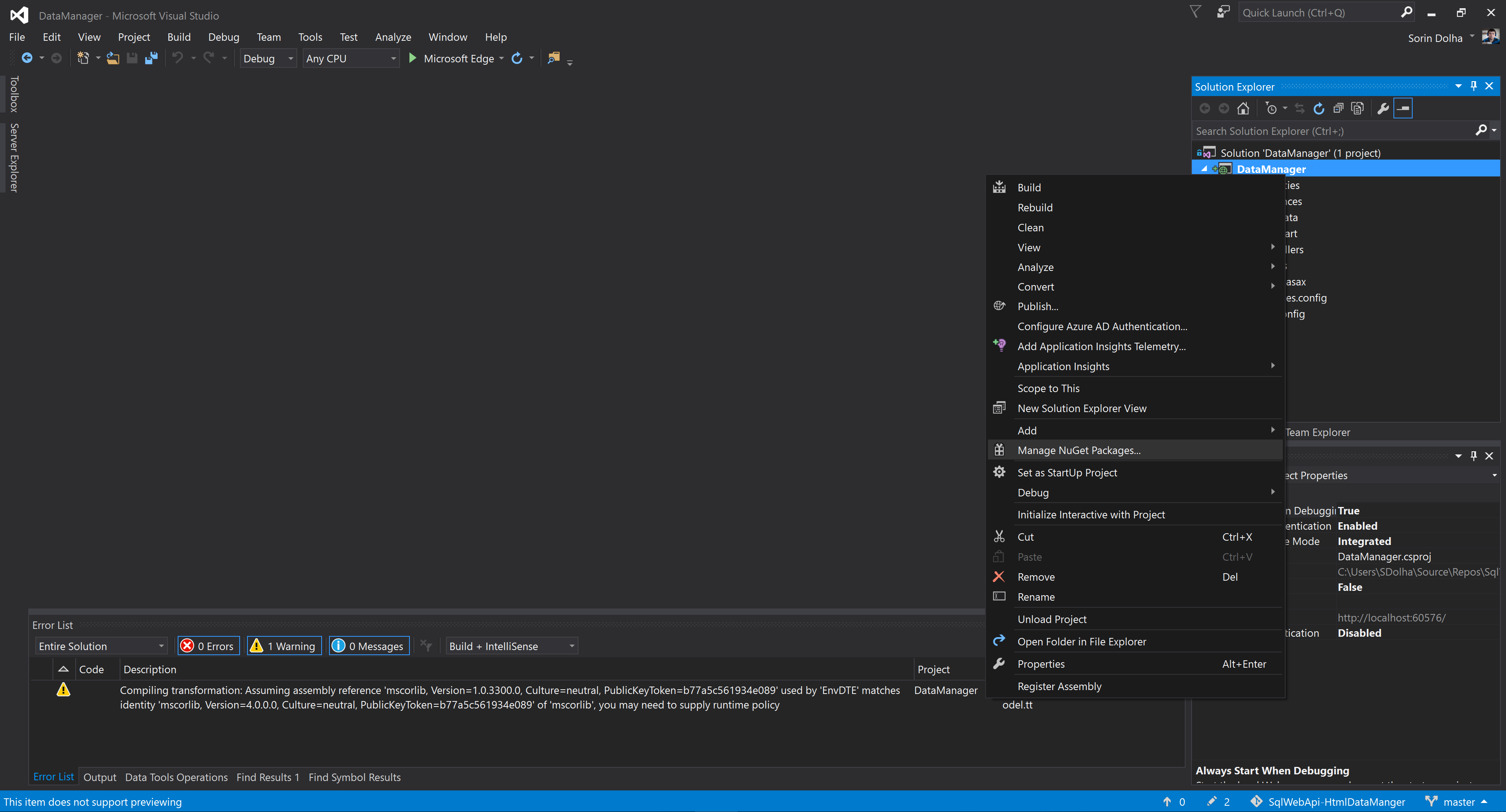This screenshot has width=1506, height=812.
Task: Click the Solution Explorer home icon
Action: pos(1243,109)
